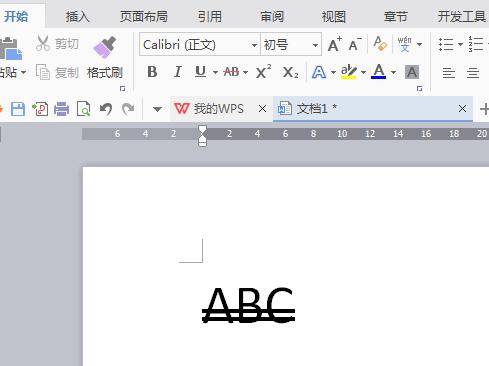This screenshot has width=489, height=366.
Task: Click the Clear Formatting eraser icon
Action: point(380,44)
